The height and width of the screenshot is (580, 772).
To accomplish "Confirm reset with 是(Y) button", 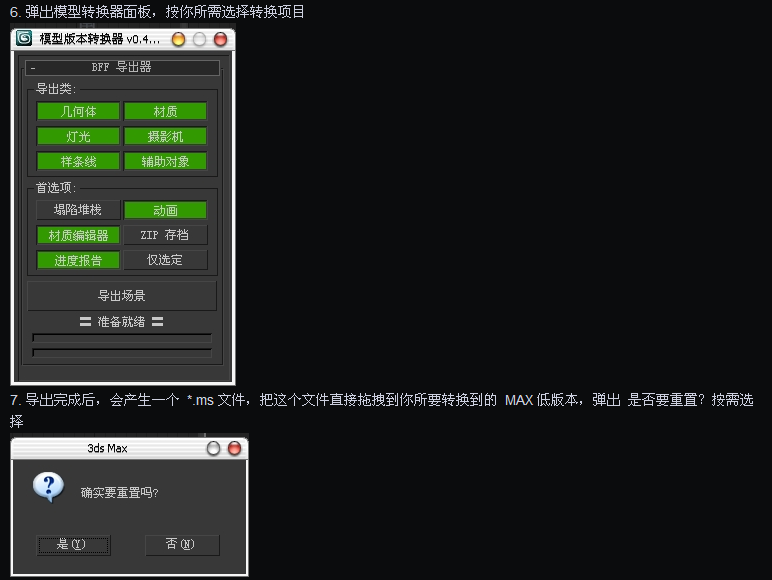I will [x=73, y=545].
